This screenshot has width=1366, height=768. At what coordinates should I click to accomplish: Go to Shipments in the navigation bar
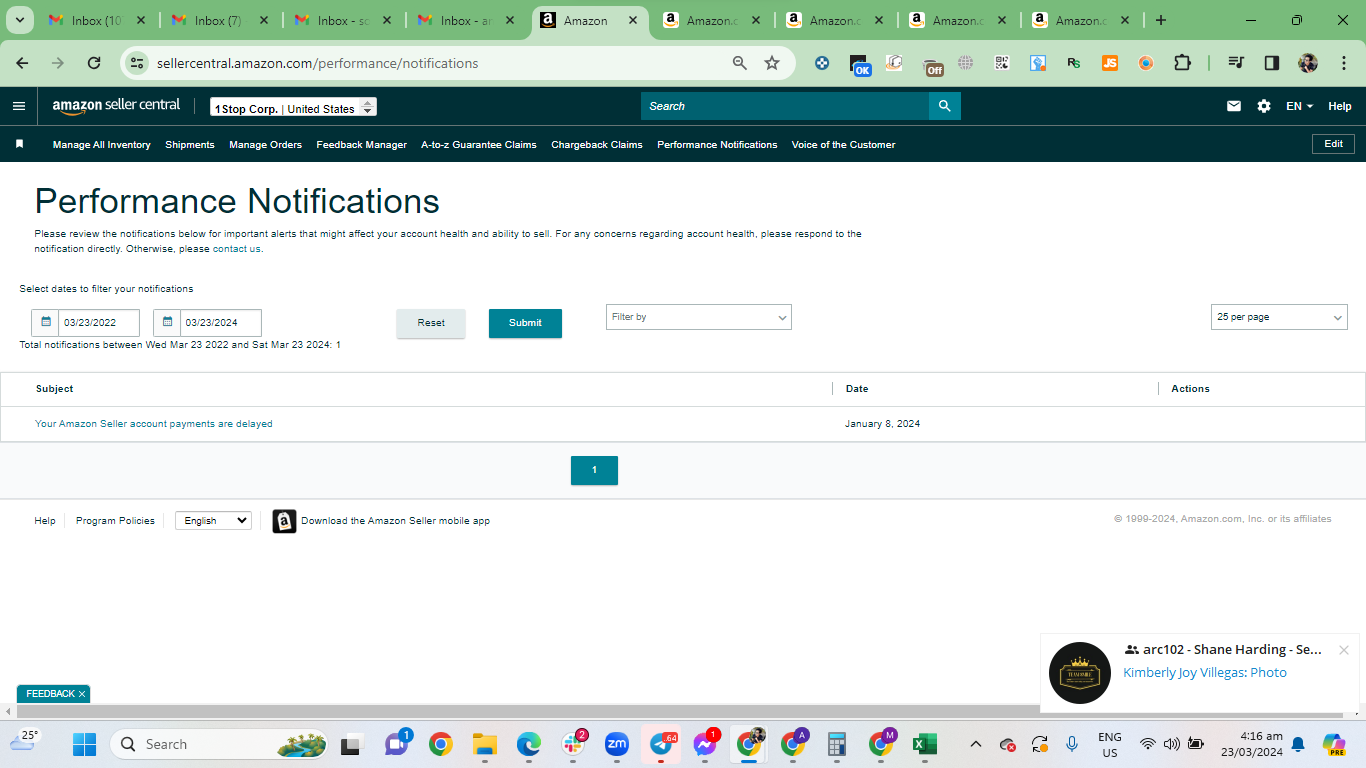click(x=190, y=145)
